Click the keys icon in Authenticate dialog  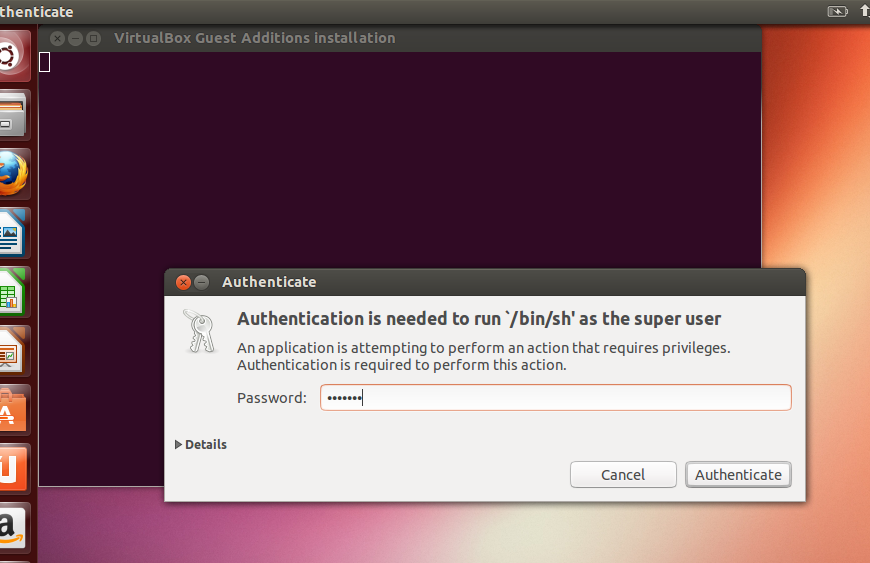(200, 332)
